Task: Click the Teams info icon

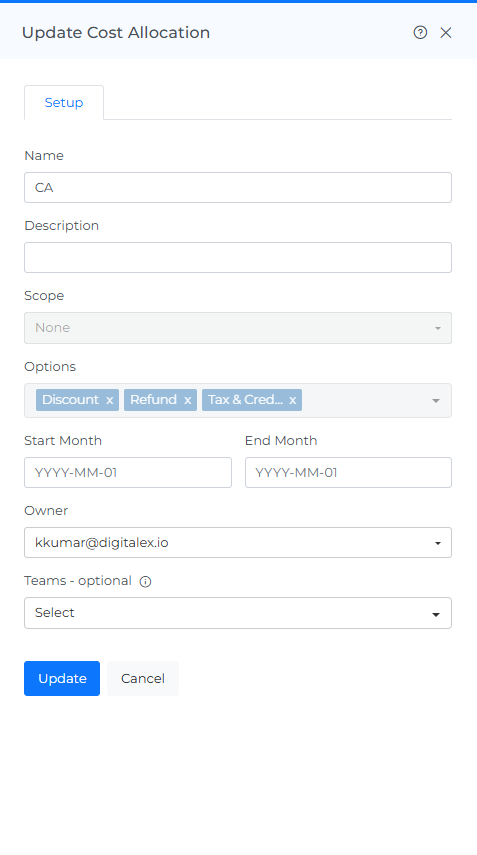Action: [145, 582]
